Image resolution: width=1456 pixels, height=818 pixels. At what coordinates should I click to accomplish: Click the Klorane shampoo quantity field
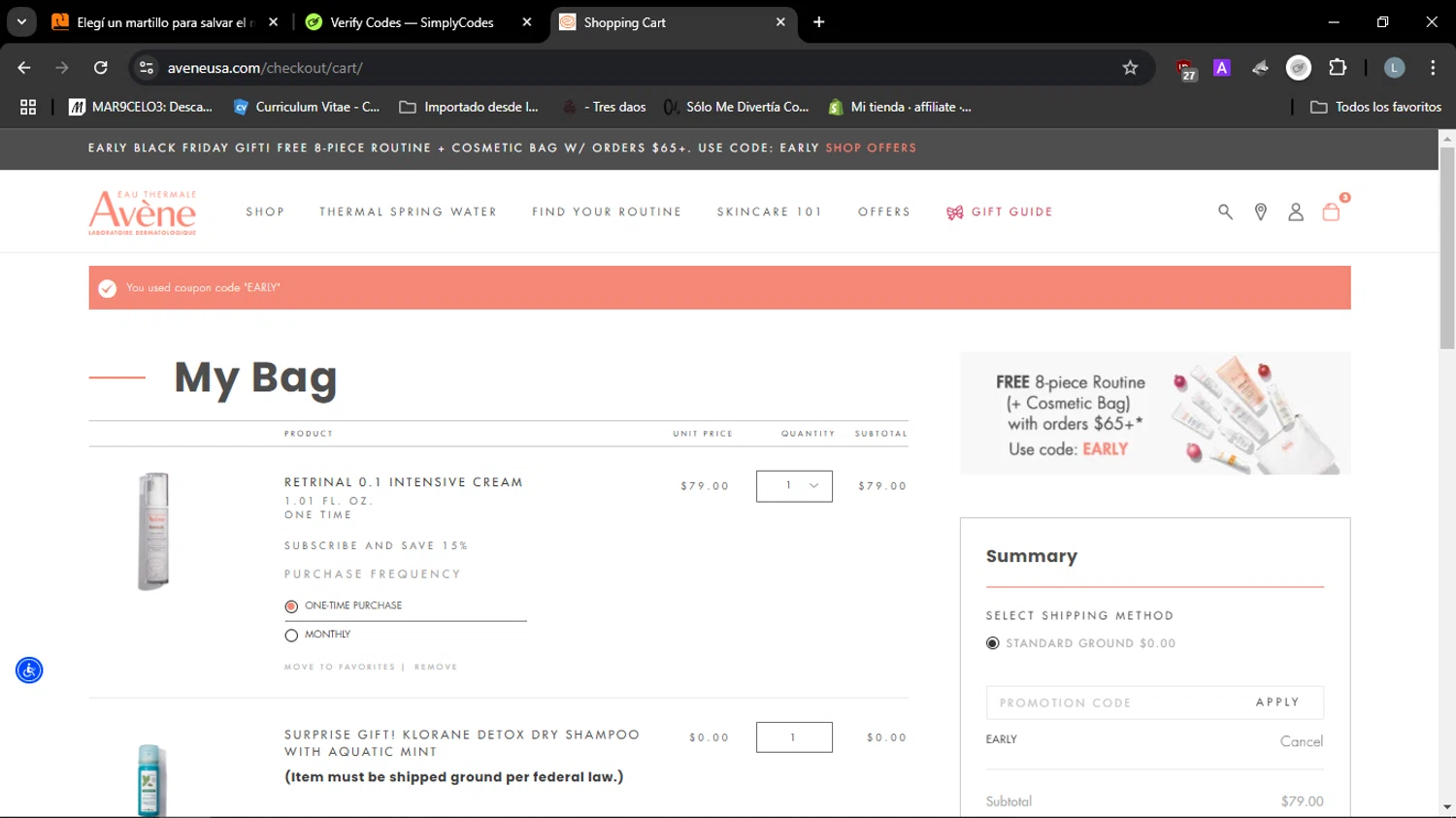tap(794, 737)
